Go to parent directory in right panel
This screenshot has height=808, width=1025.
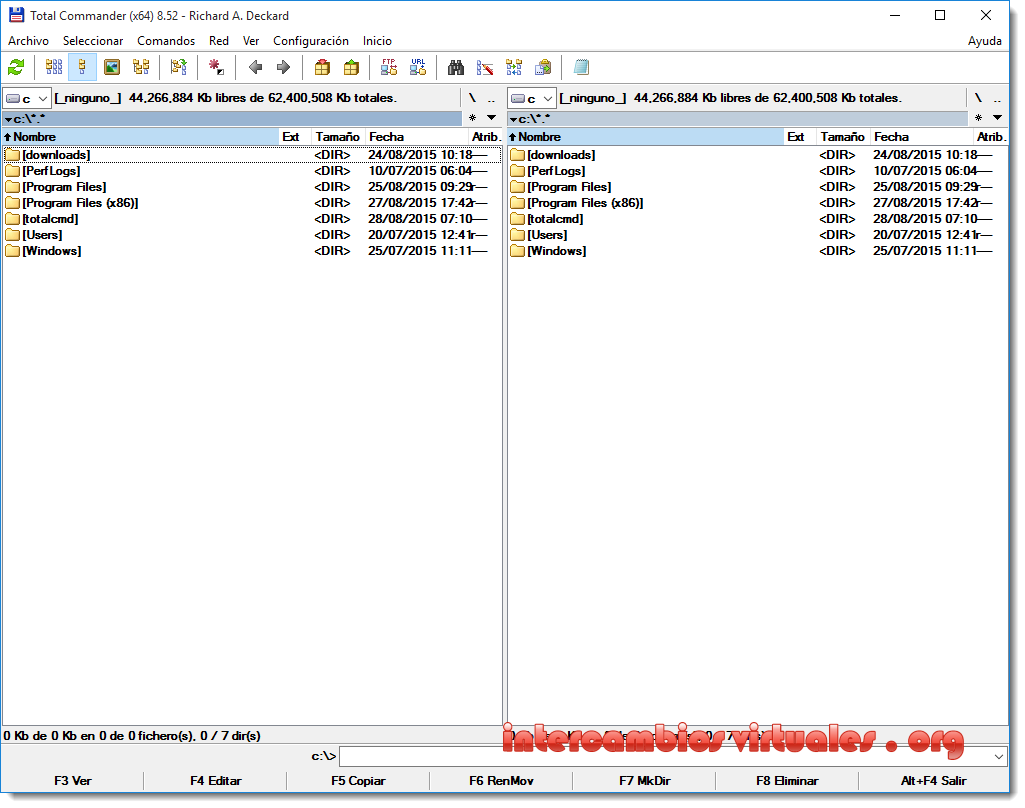point(998,98)
